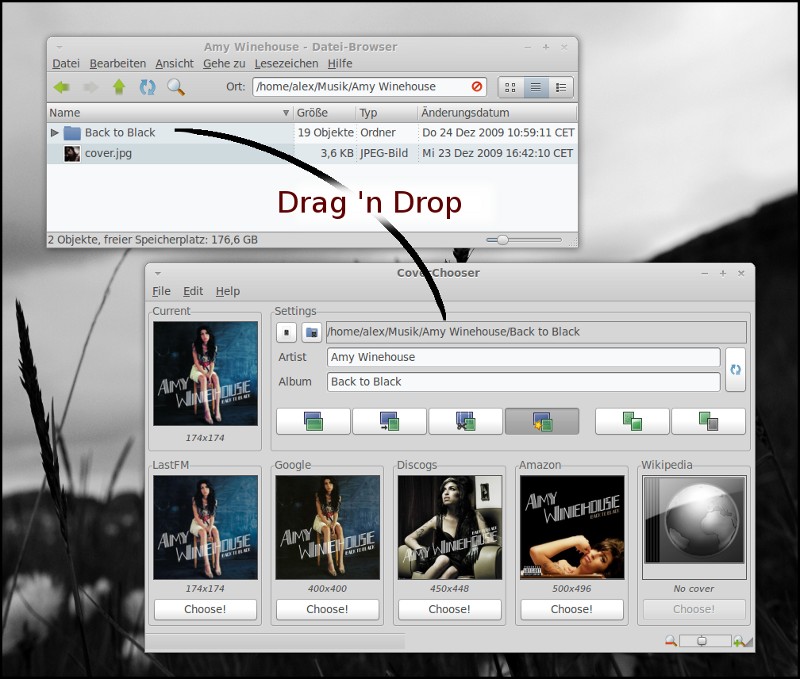Open the Lesezeichen menu
The height and width of the screenshot is (679, 800).
[x=286, y=64]
